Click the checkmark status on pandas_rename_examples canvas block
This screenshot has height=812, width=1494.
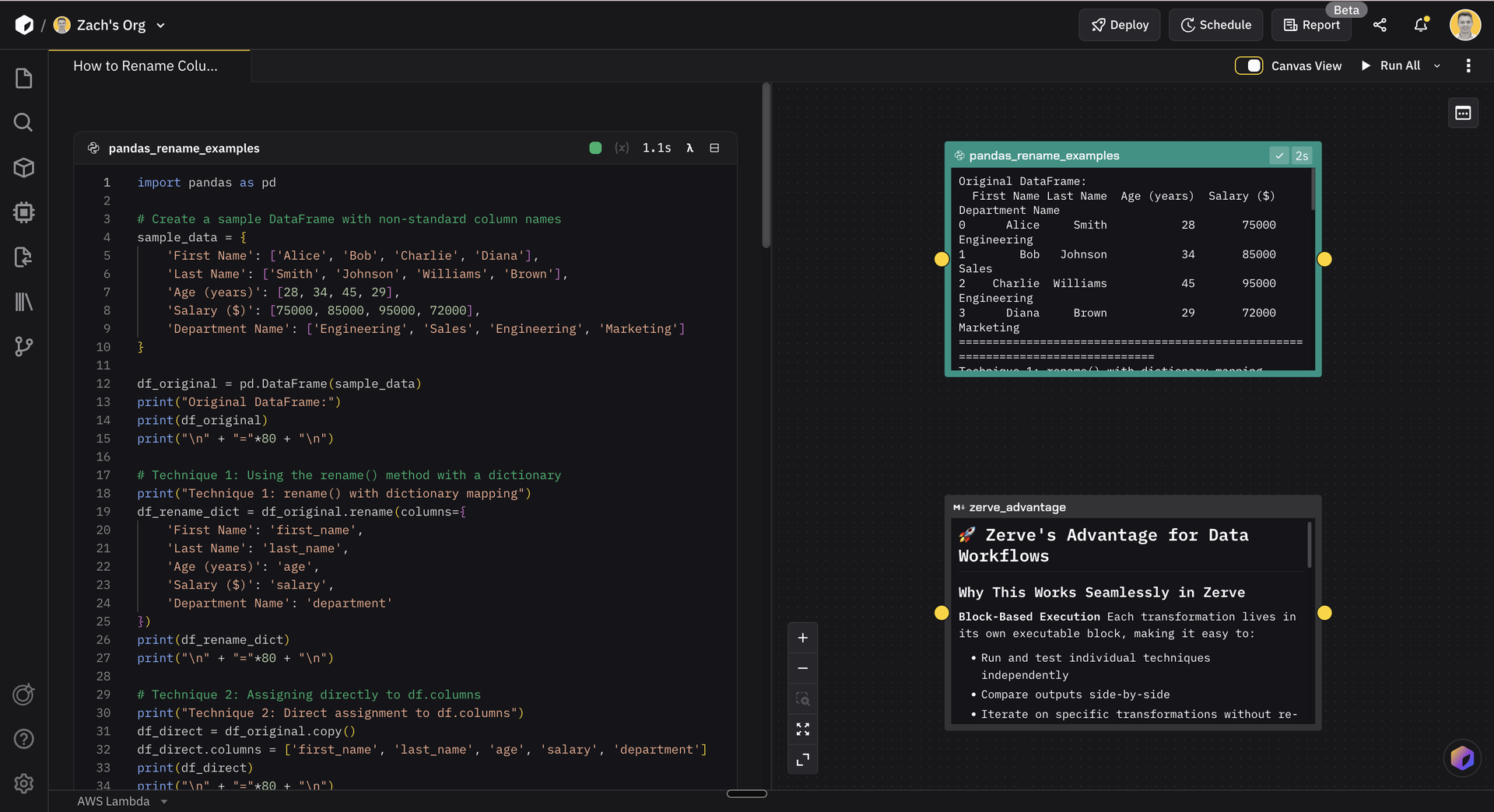point(1280,156)
